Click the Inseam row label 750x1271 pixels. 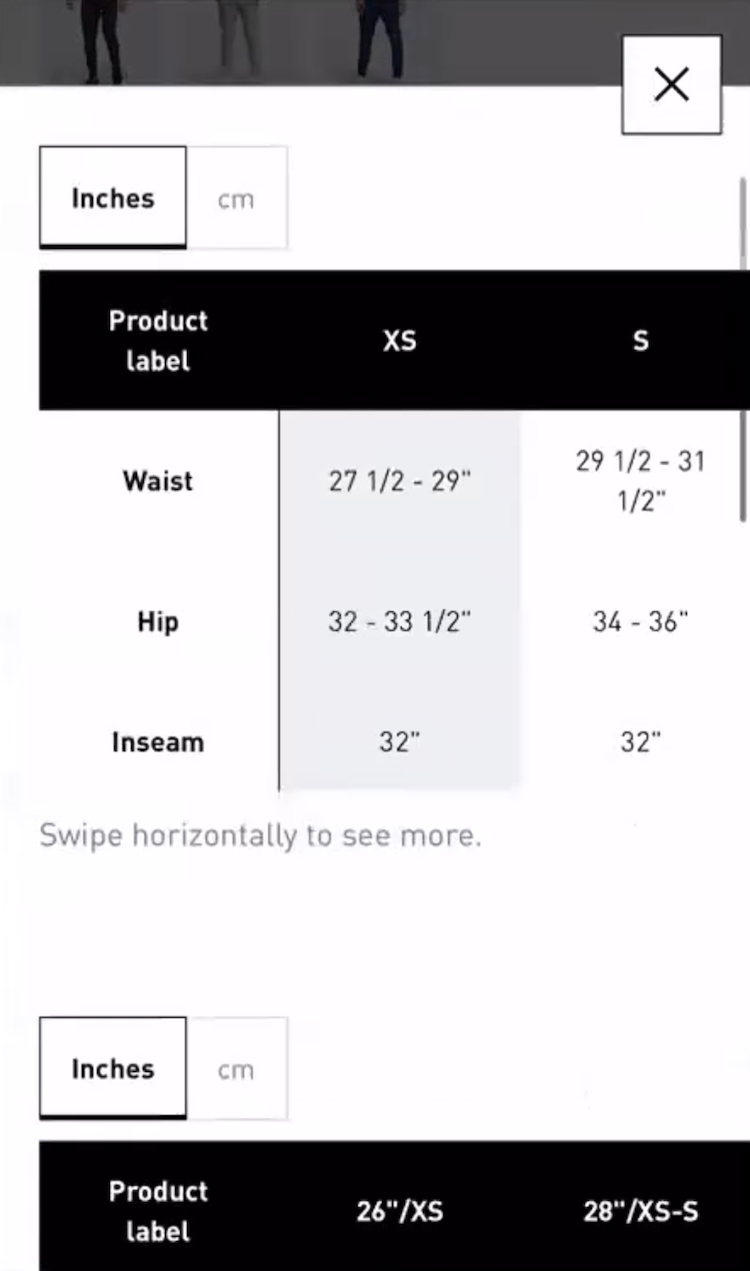pos(158,742)
